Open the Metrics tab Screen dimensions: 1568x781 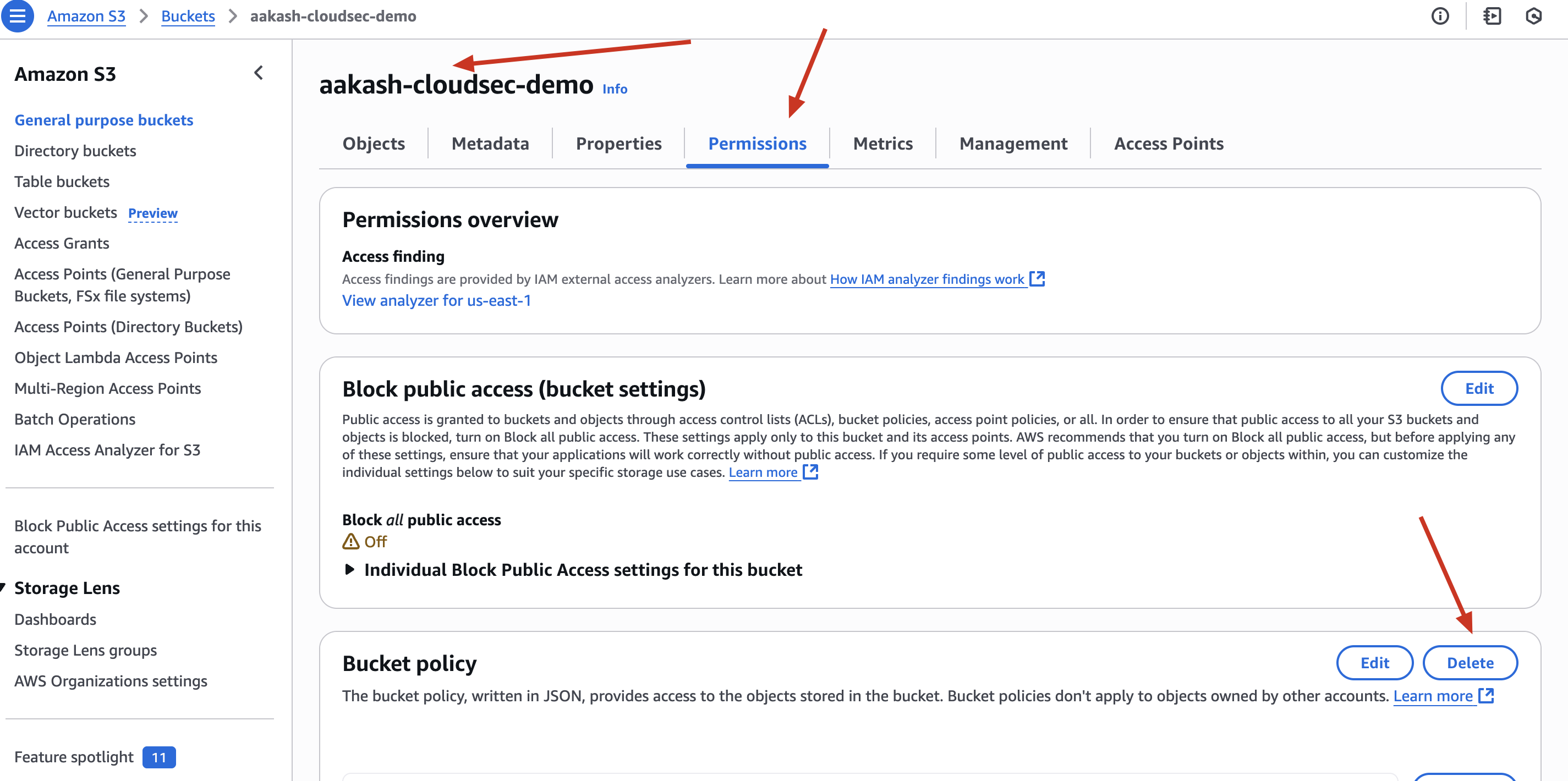pos(882,143)
